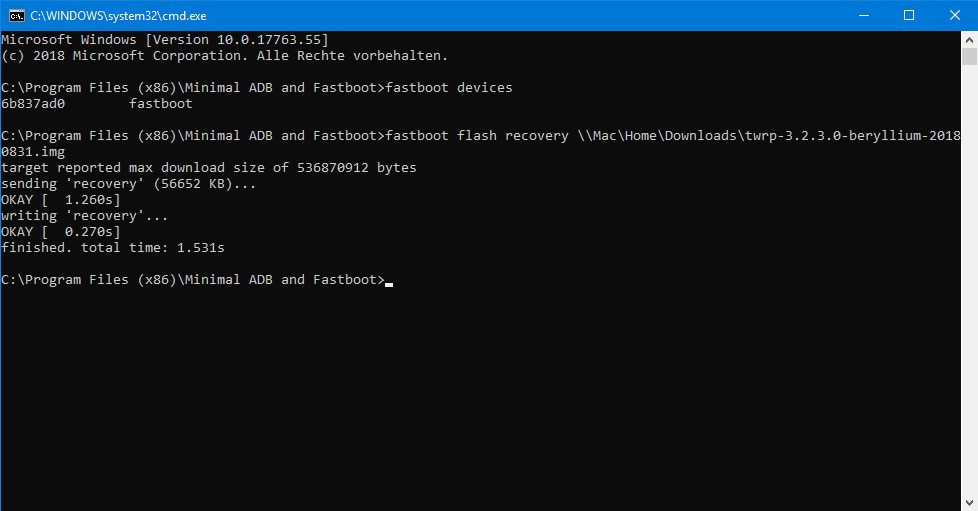Image resolution: width=978 pixels, height=511 pixels.
Task: Click the vertical scrollbar thumb
Action: [x=969, y=56]
